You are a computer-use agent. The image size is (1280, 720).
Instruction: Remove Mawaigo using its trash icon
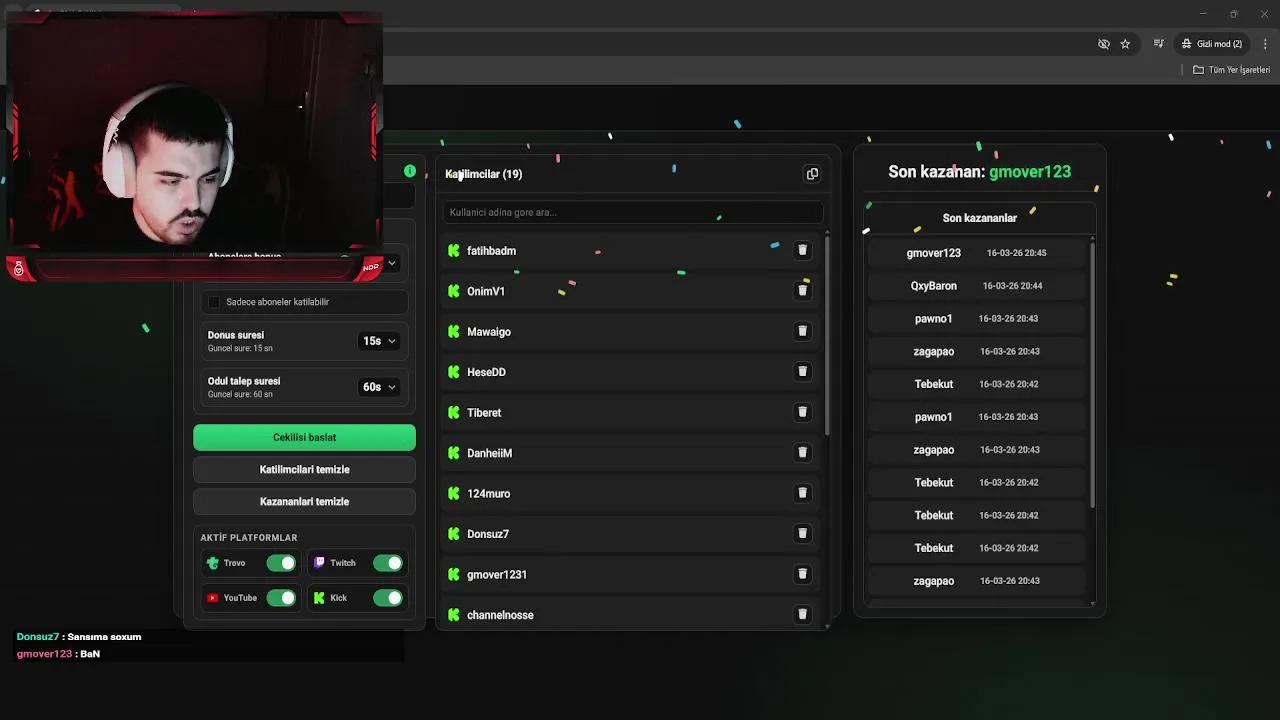click(x=803, y=331)
